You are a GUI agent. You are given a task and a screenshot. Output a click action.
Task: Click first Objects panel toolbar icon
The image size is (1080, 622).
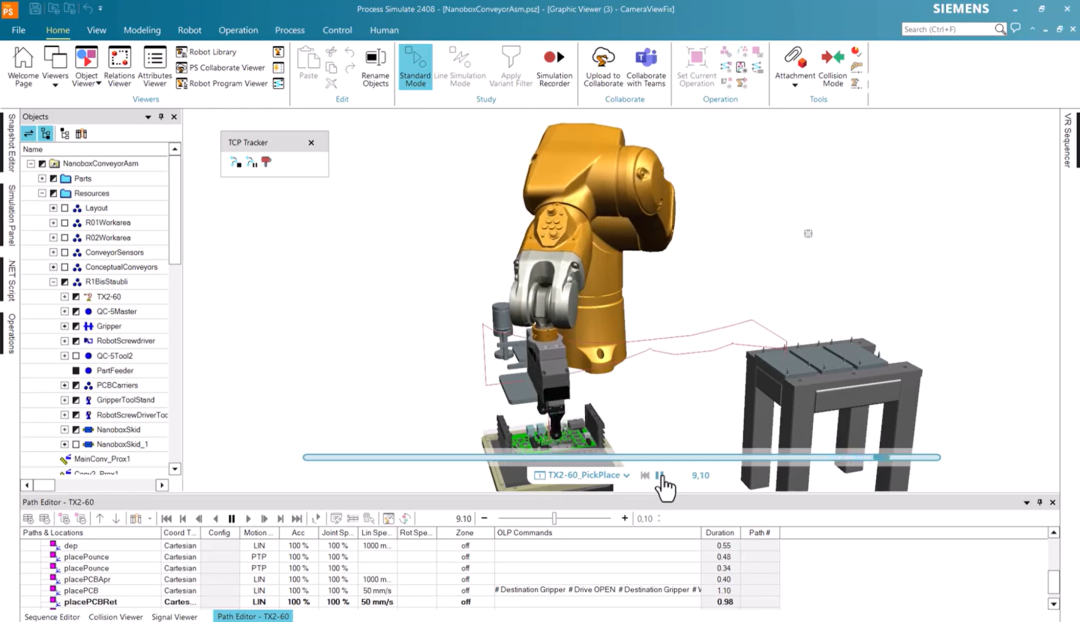(29, 134)
